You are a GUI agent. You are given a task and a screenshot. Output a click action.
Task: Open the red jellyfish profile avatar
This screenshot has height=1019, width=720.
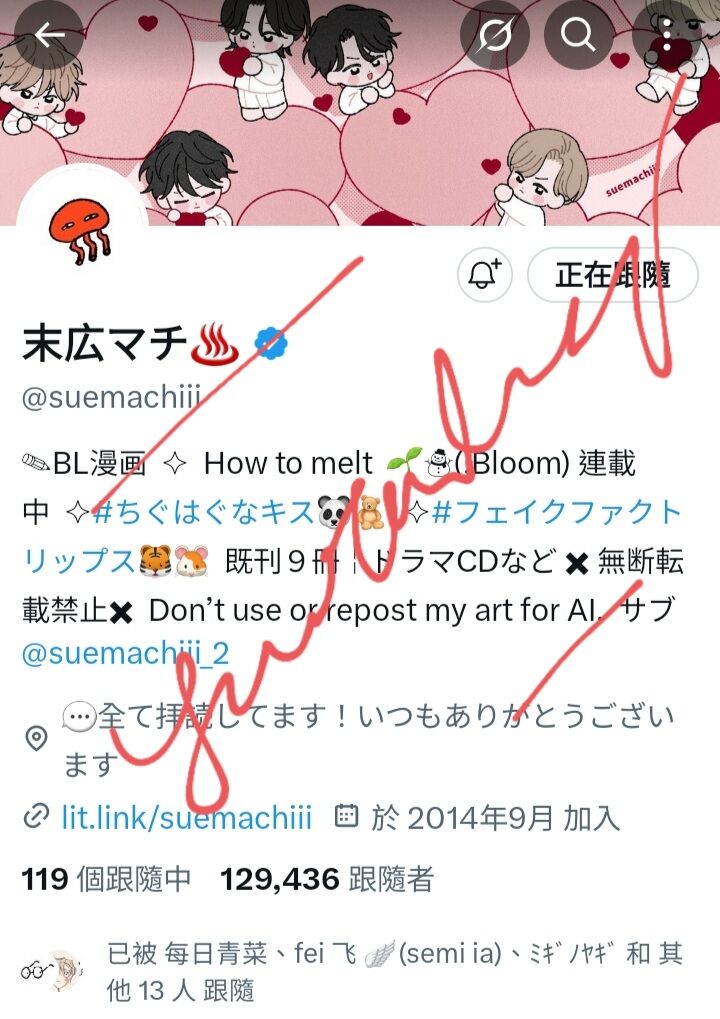tap(82, 227)
